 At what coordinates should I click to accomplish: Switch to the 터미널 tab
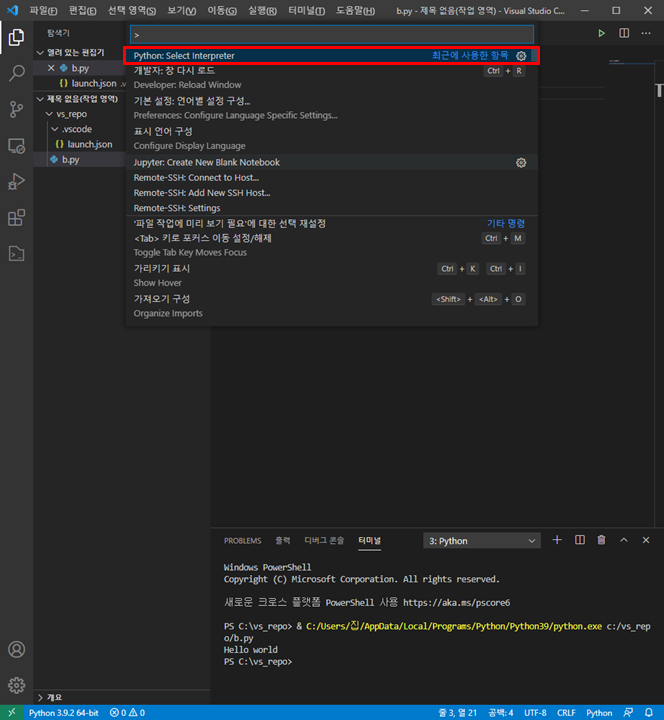(x=370, y=540)
